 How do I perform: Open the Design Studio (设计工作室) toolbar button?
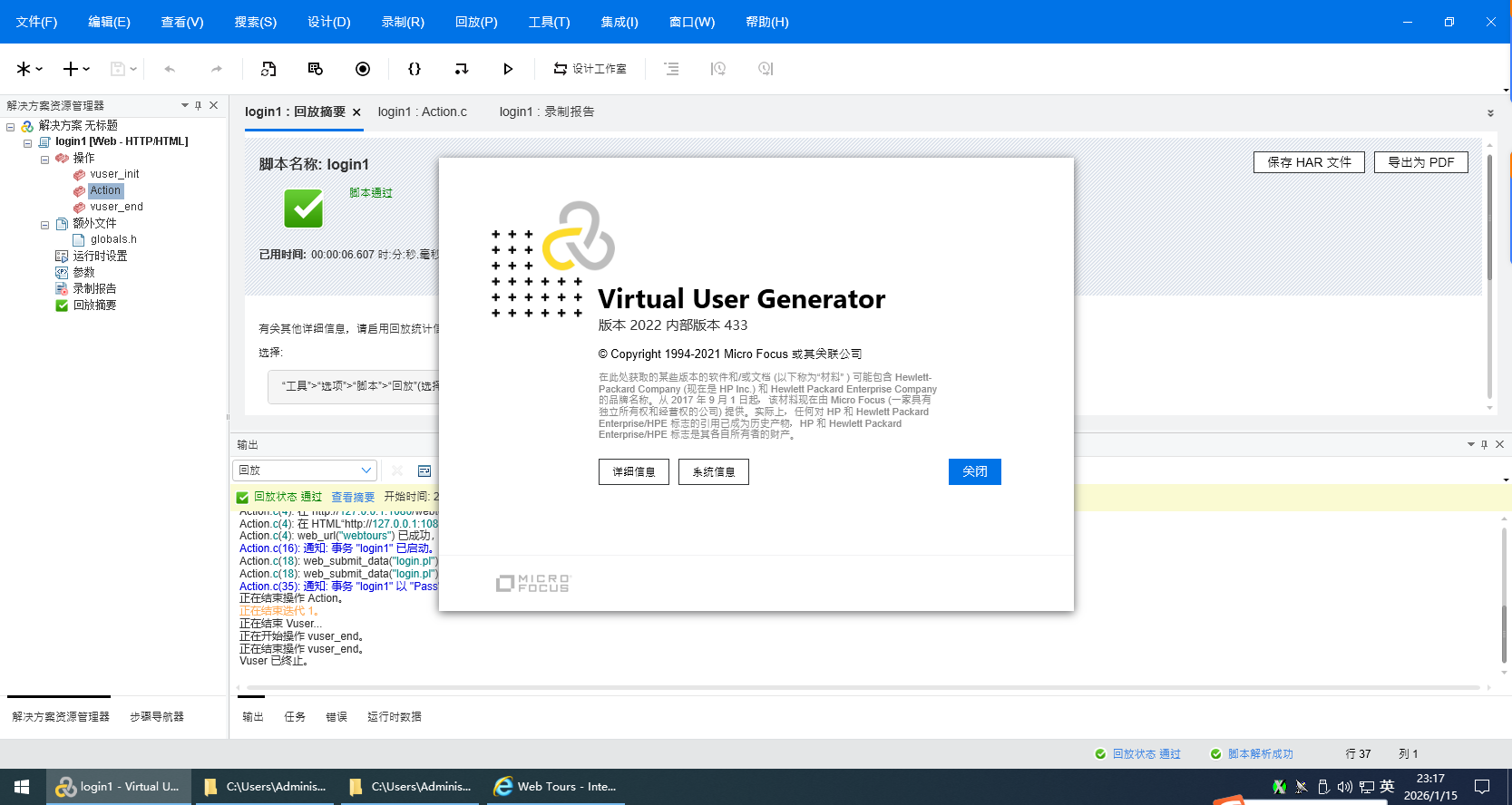pyautogui.click(x=590, y=69)
